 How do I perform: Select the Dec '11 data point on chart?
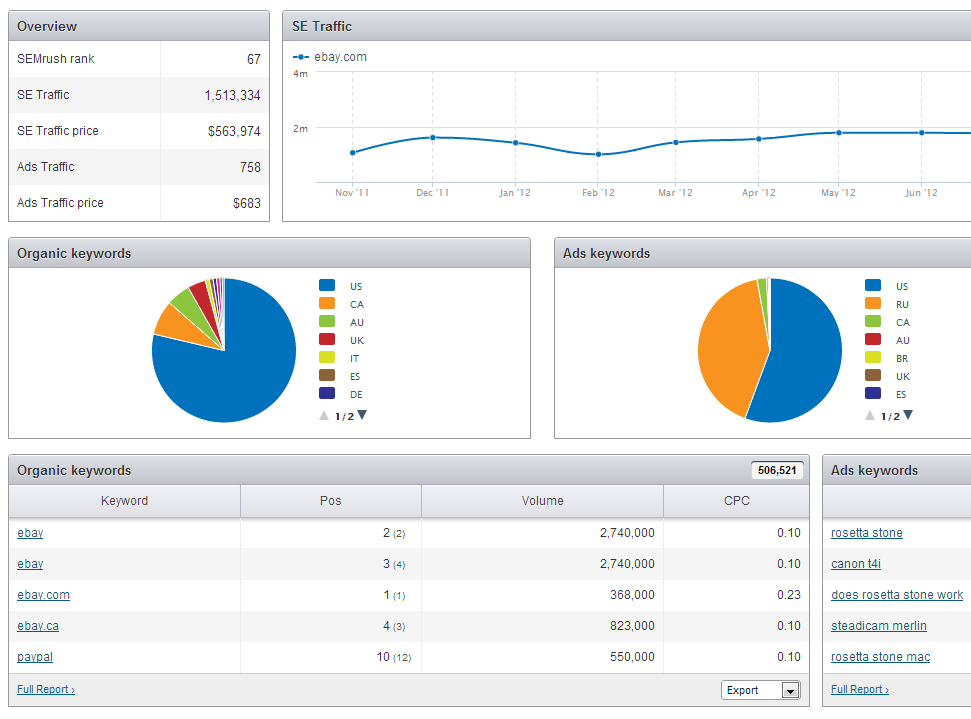pyautogui.click(x=433, y=137)
